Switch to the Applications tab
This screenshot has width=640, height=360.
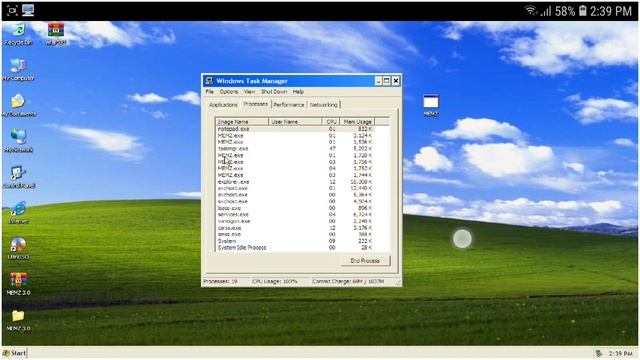223,105
